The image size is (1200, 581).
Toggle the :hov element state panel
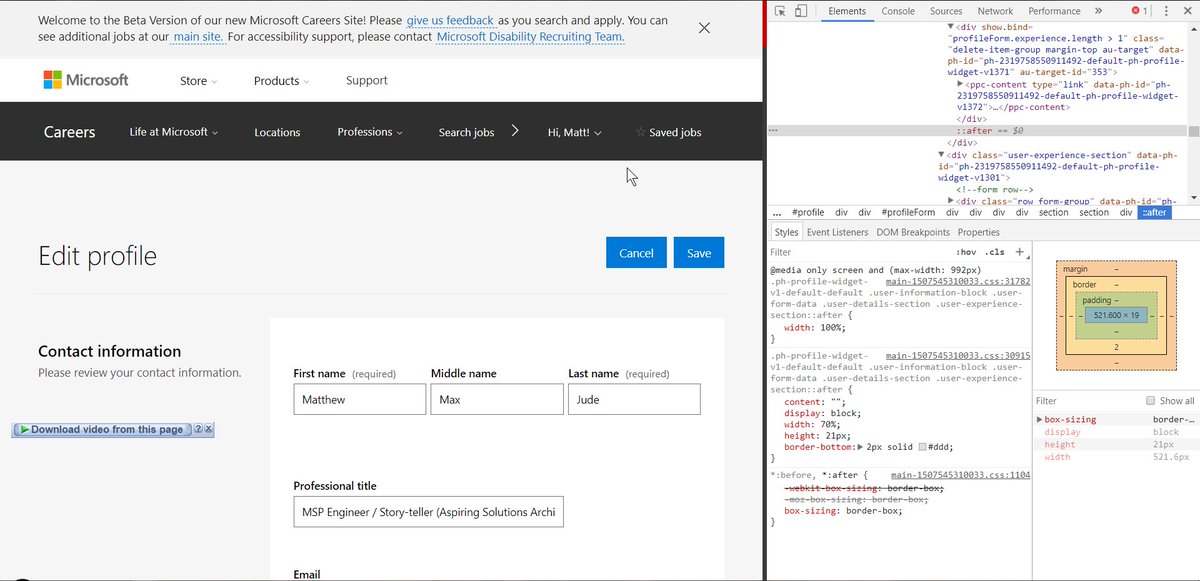click(x=965, y=253)
